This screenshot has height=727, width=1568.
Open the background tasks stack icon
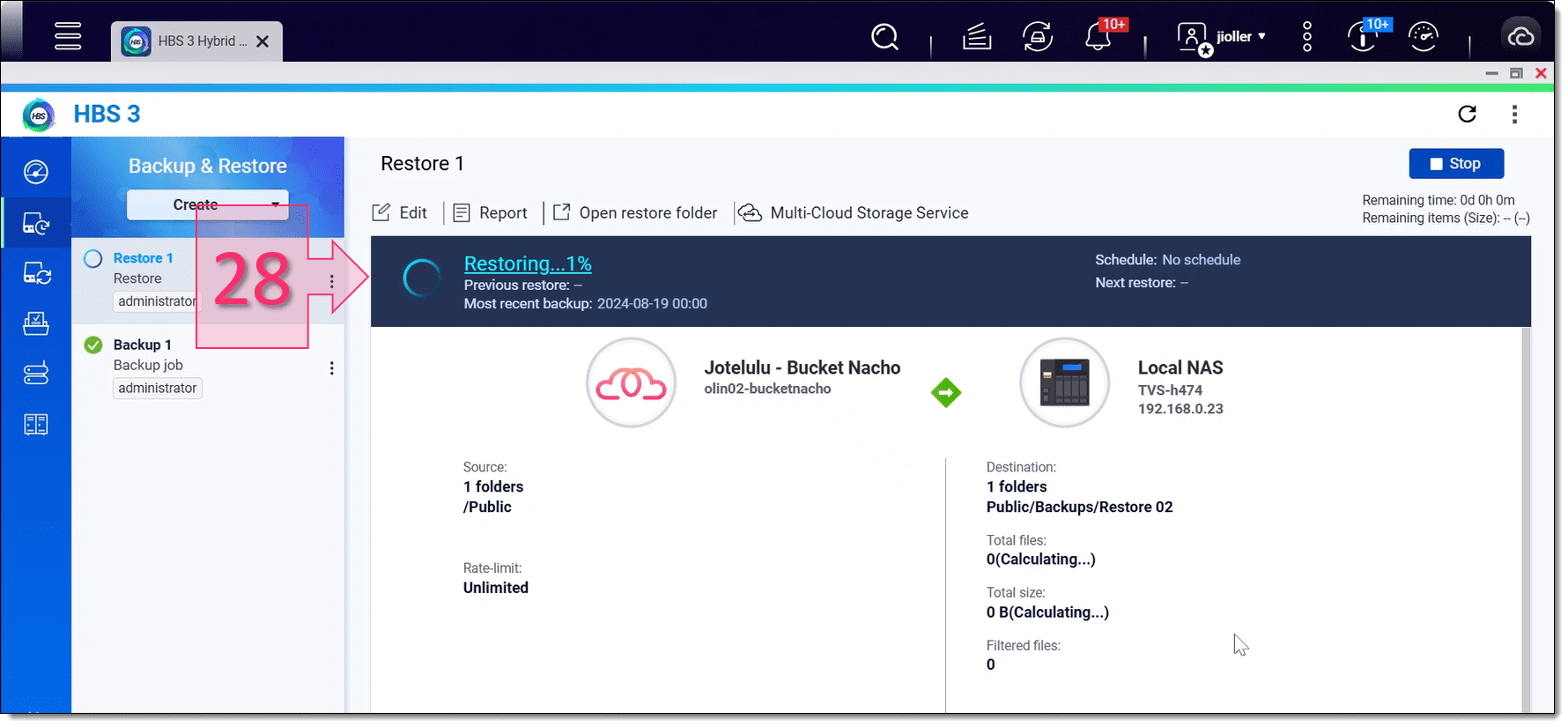click(977, 37)
